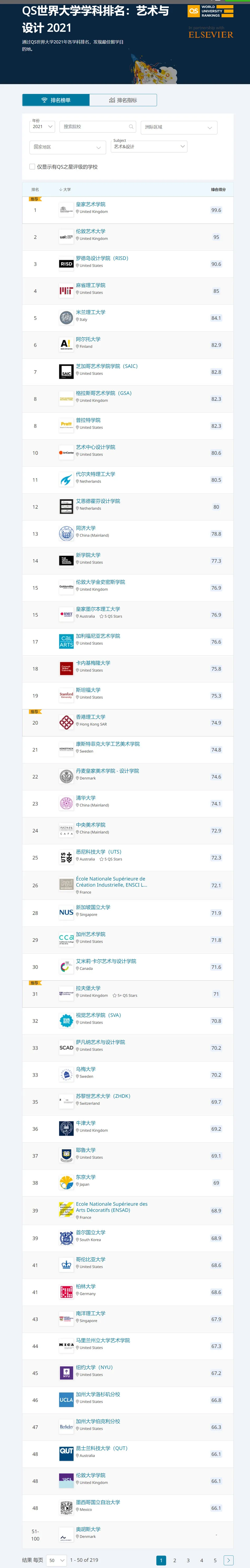
Task: Open the 洲际区域 dropdown
Action: [x=179, y=127]
